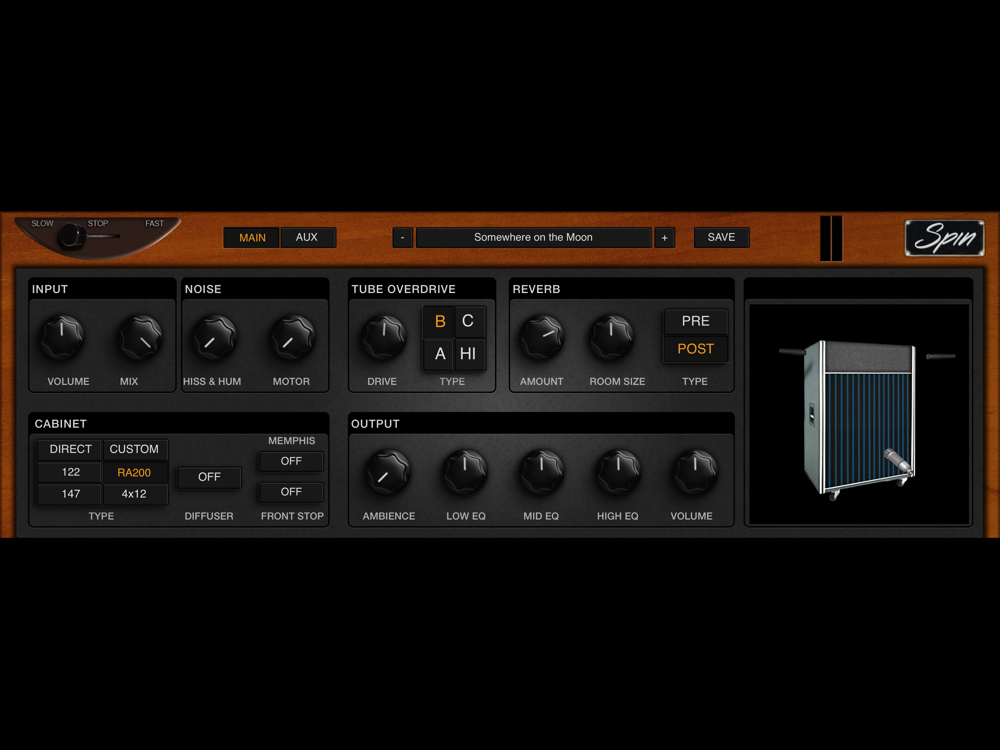Select next preset with plus button
Screen dimensions: 1000x750
point(665,237)
